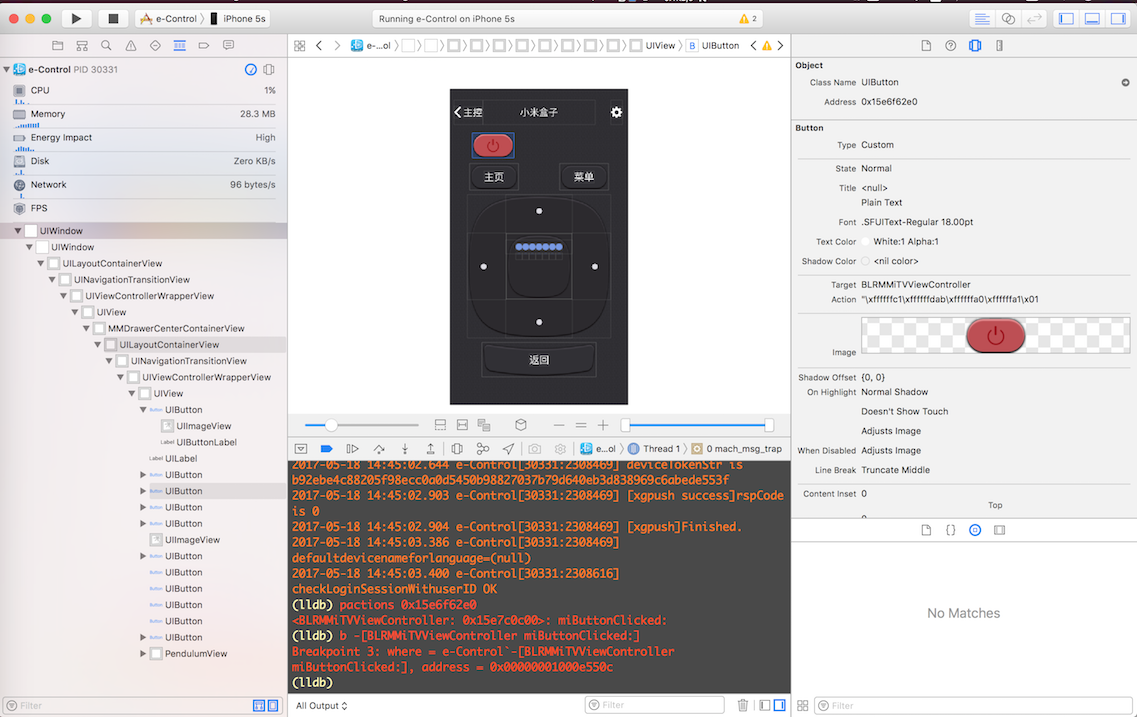1137x717 pixels.
Task: Select the Debug View Hierarchy cube icon
Action: pyautogui.click(x=458, y=448)
